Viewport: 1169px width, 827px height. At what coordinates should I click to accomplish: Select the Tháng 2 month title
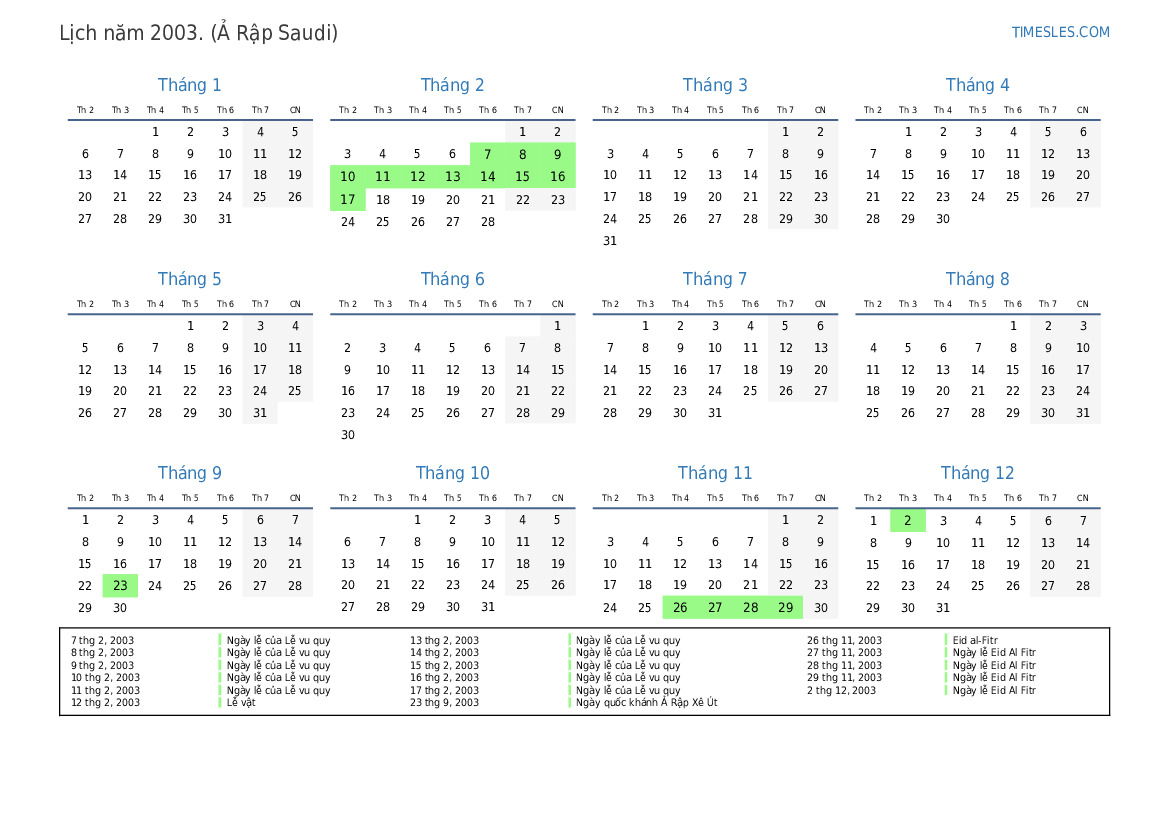pyautogui.click(x=452, y=85)
